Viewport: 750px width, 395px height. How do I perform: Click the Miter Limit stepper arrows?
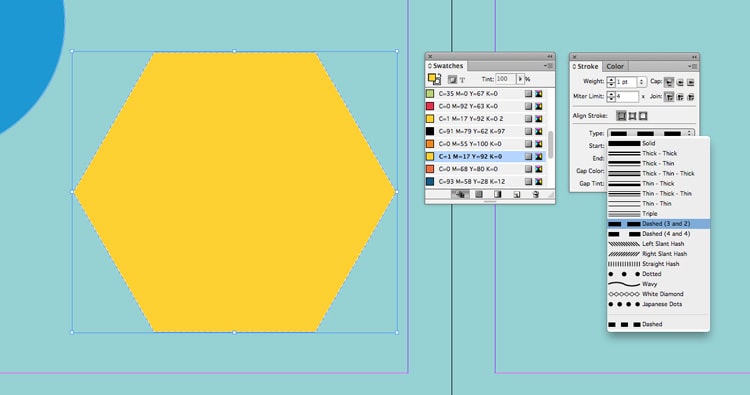coord(611,97)
